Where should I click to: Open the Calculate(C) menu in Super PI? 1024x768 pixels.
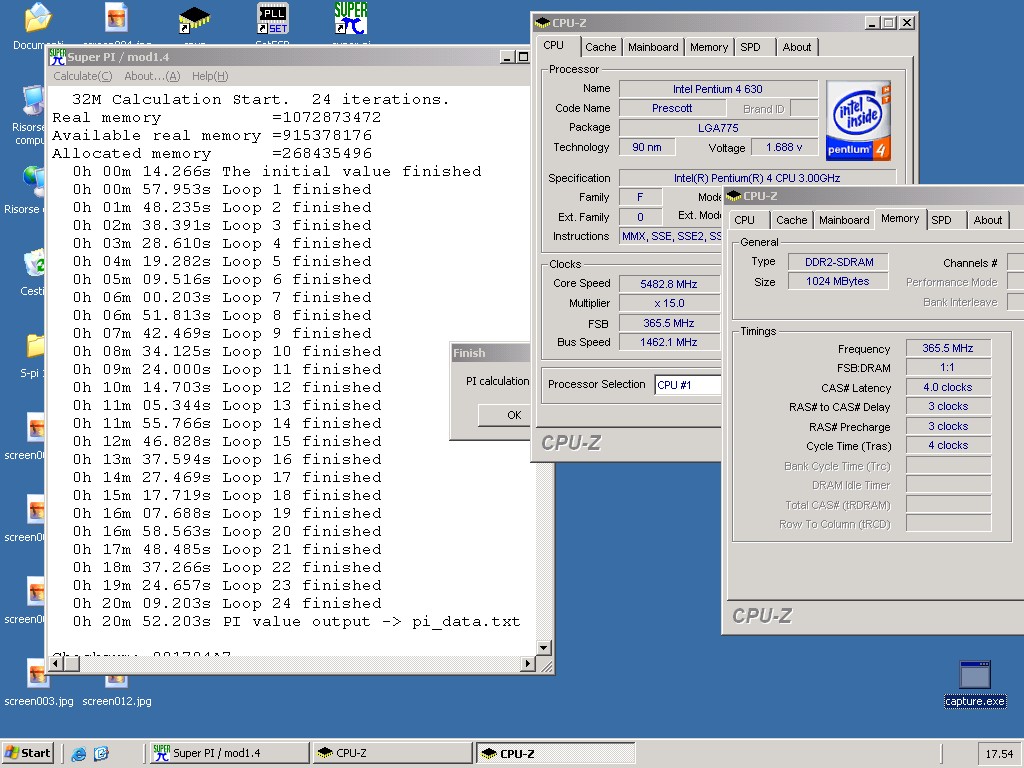pyautogui.click(x=83, y=76)
